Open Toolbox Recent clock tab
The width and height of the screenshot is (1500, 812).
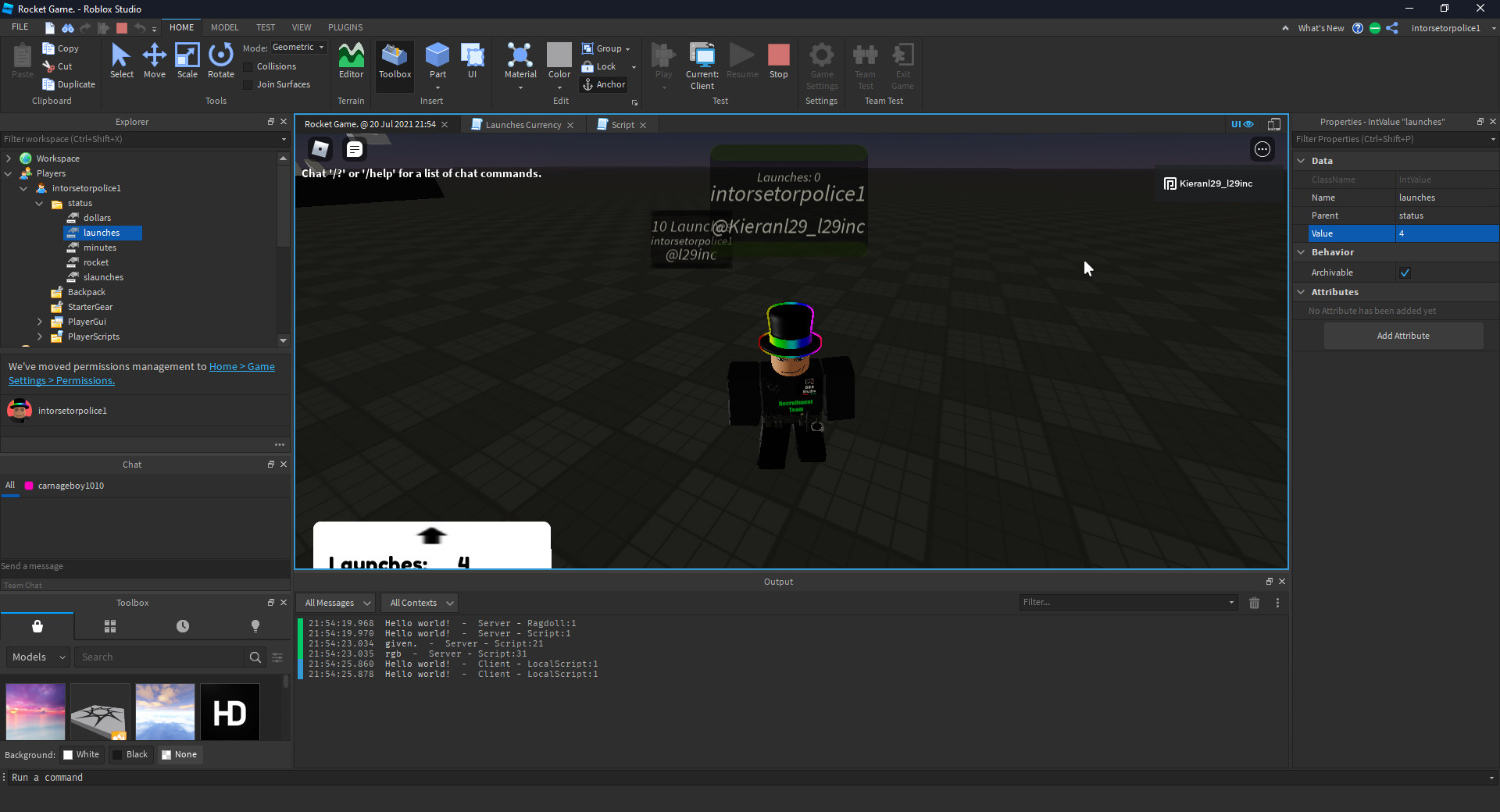pos(183,626)
